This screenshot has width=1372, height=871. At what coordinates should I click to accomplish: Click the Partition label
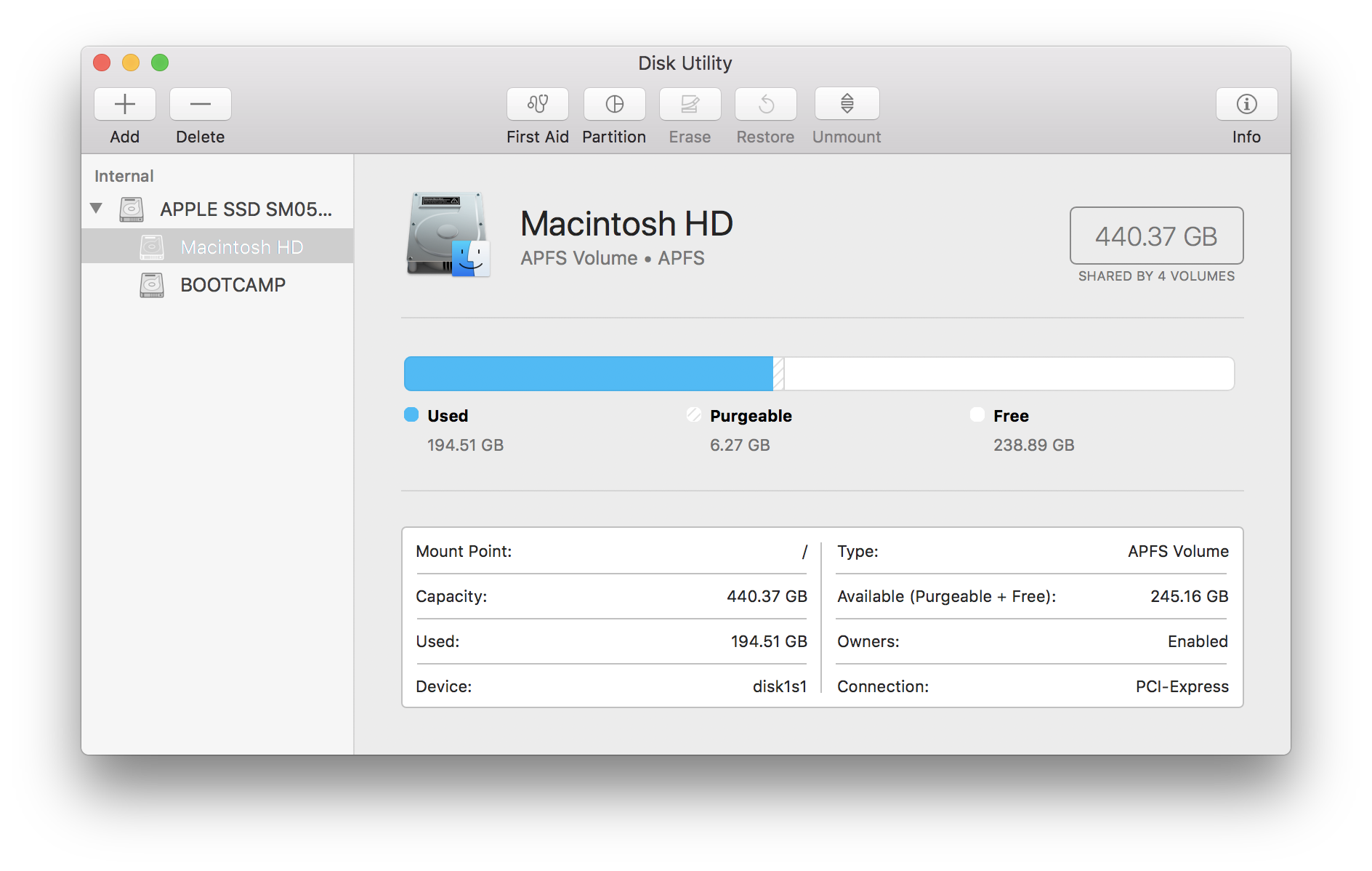tap(614, 137)
